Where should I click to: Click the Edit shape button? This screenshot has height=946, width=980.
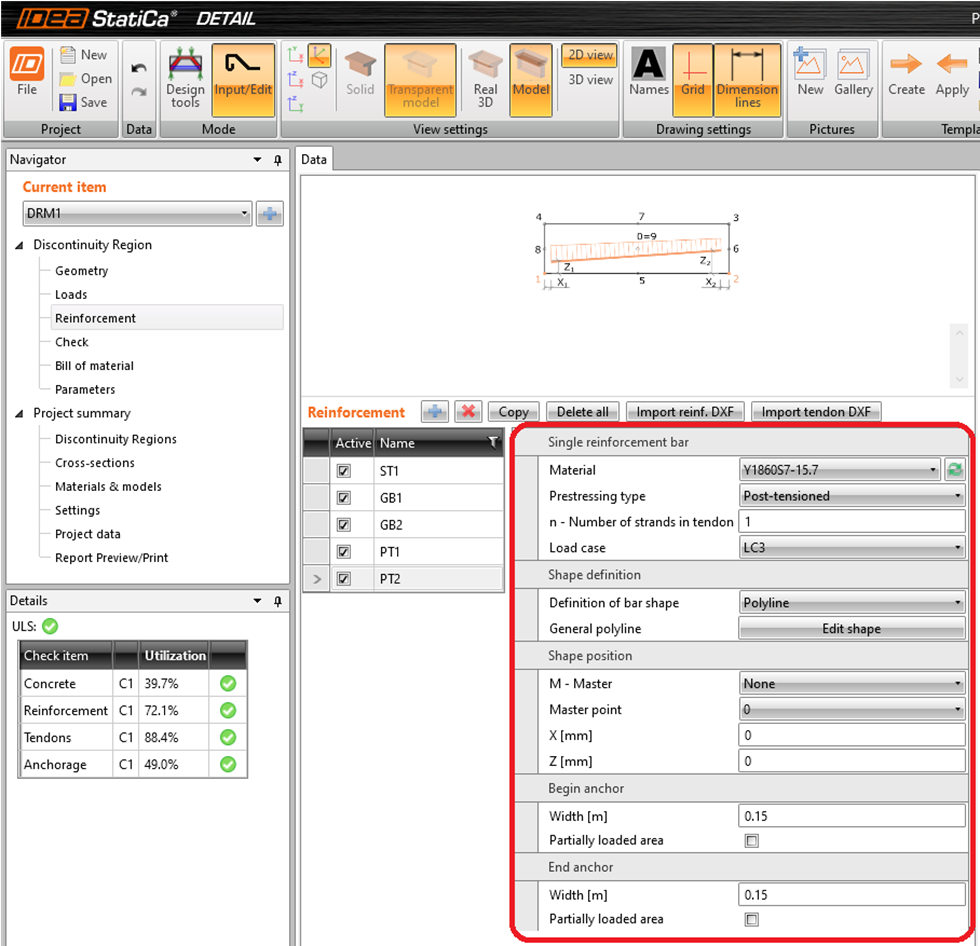[851, 629]
